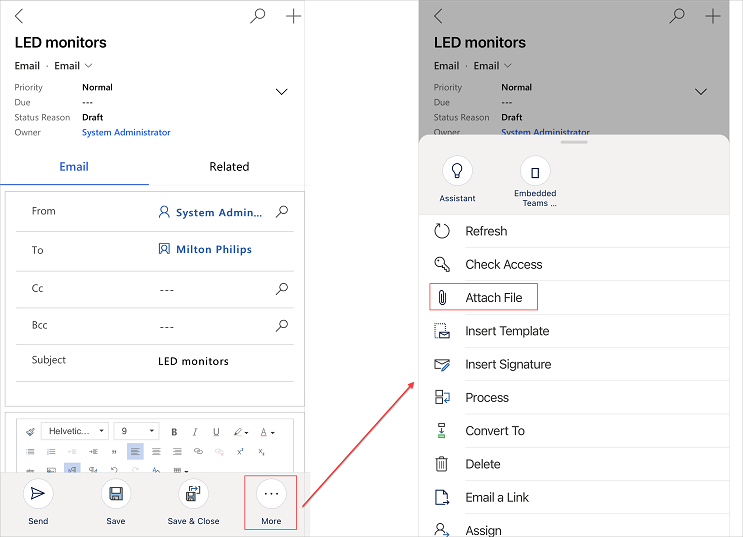Image resolution: width=743 pixels, height=537 pixels.
Task: Tap the Assistant lightbulb icon
Action: 457,170
